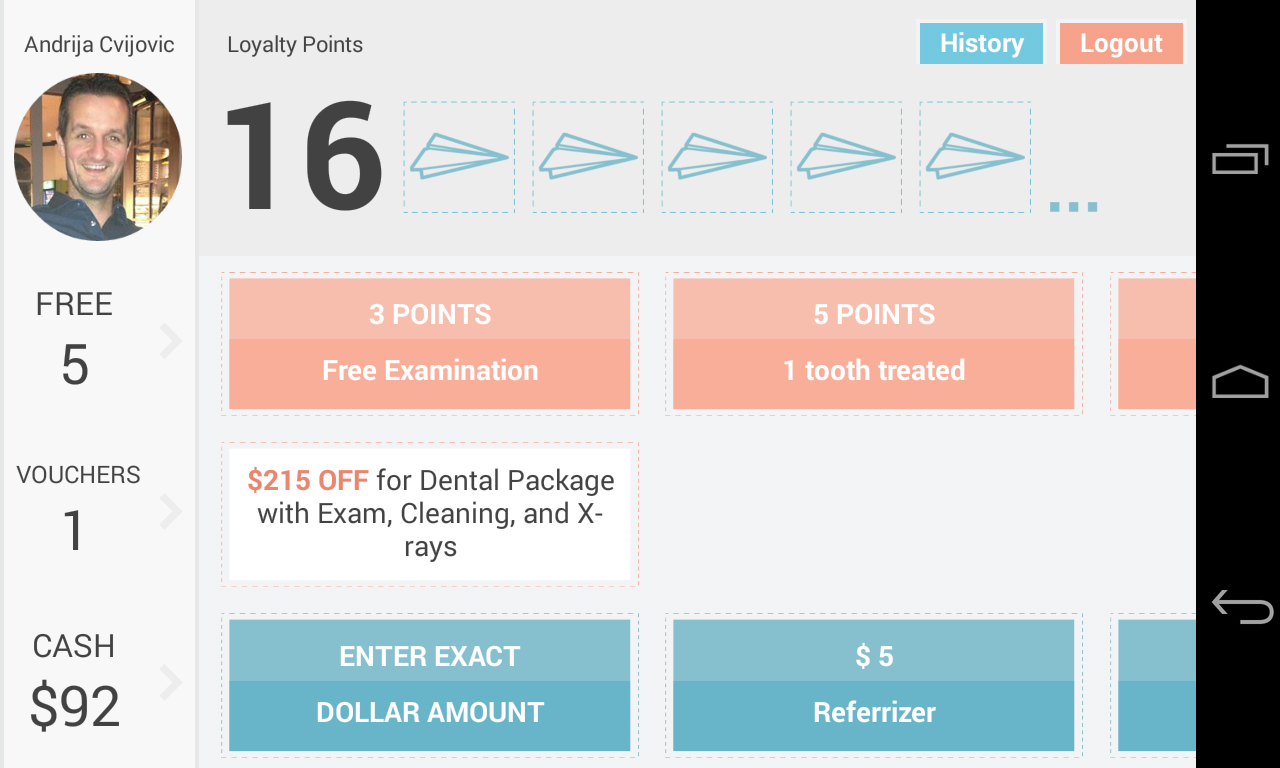The width and height of the screenshot is (1280, 768).
Task: Select the $215 OFF Dental Package voucher
Action: 430,514
